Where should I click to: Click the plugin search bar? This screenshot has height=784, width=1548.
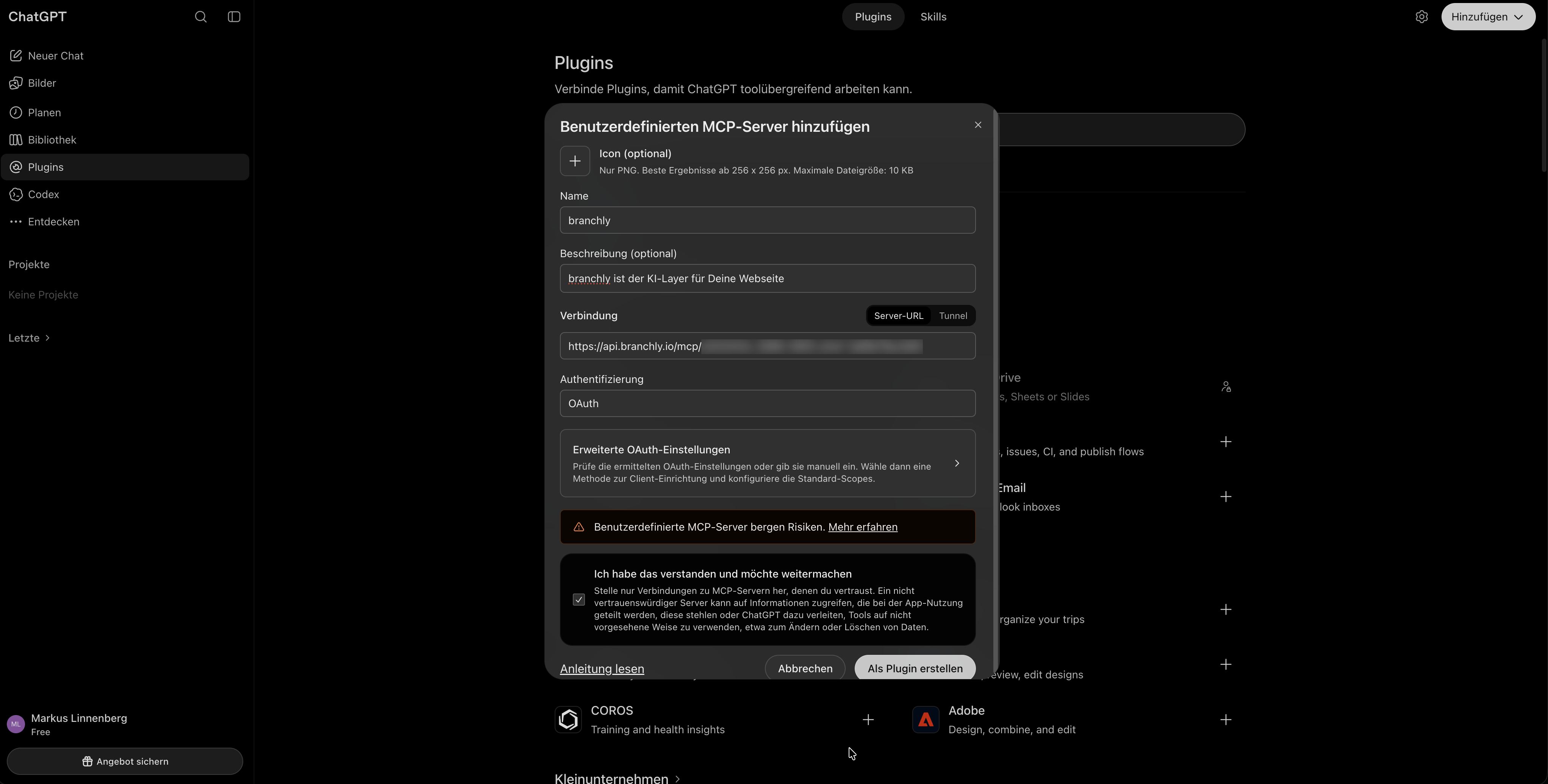(1121, 129)
